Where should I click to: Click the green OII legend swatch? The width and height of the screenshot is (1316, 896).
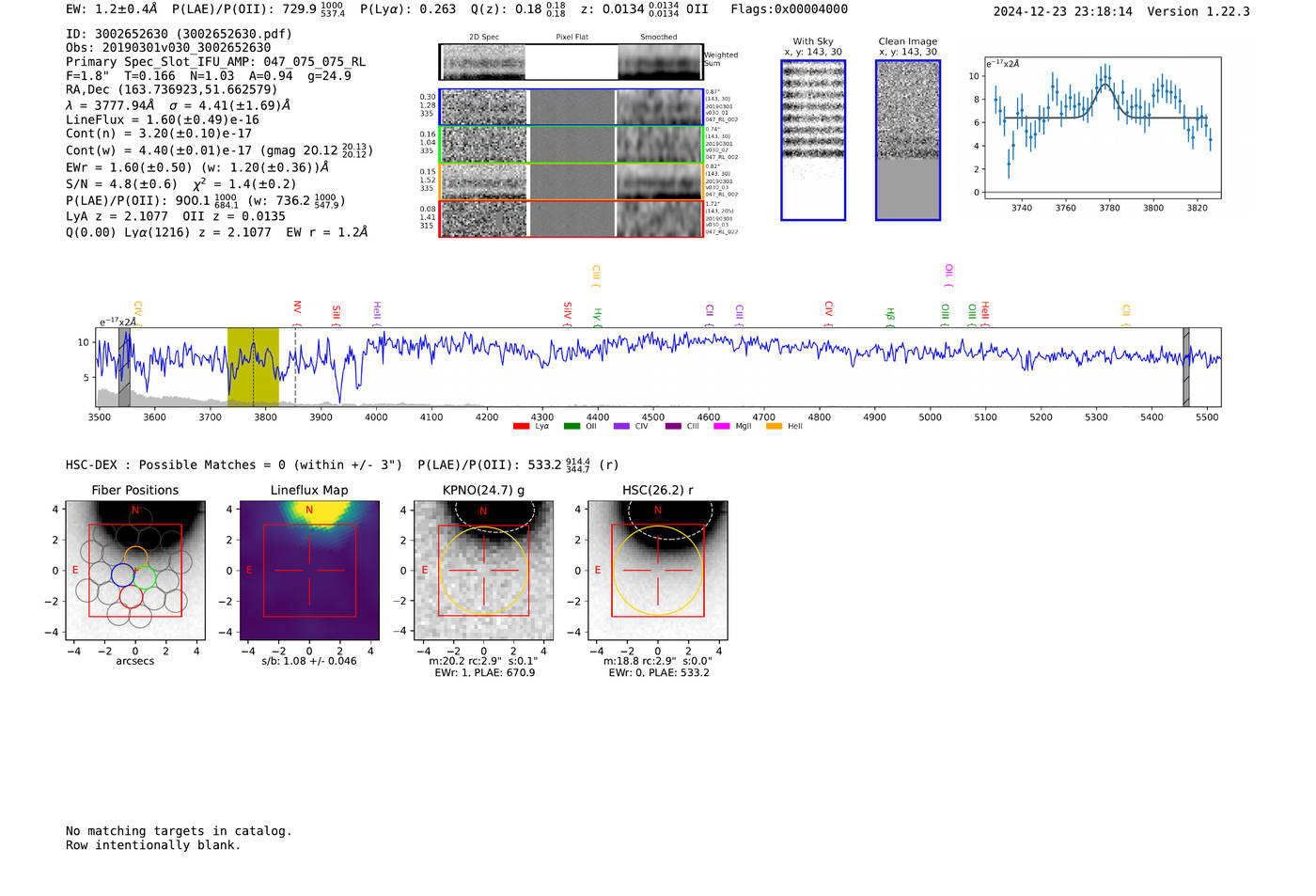coord(572,426)
